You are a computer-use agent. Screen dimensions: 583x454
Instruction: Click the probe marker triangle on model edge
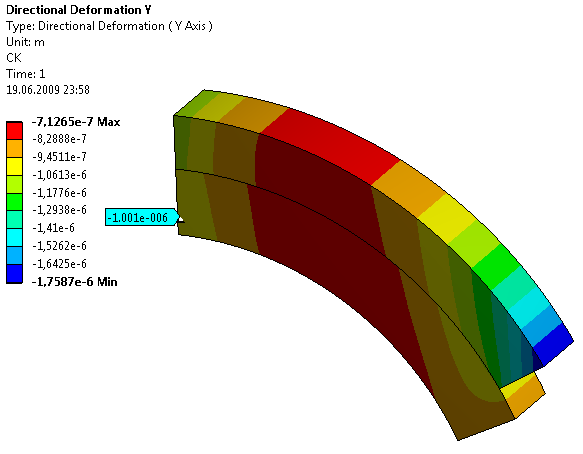click(180, 219)
